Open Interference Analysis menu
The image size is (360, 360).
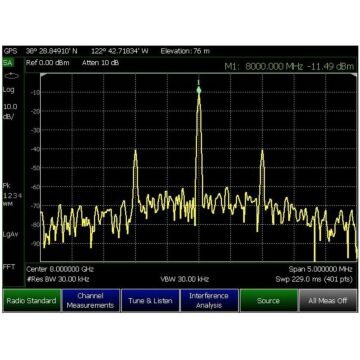pos(209,300)
